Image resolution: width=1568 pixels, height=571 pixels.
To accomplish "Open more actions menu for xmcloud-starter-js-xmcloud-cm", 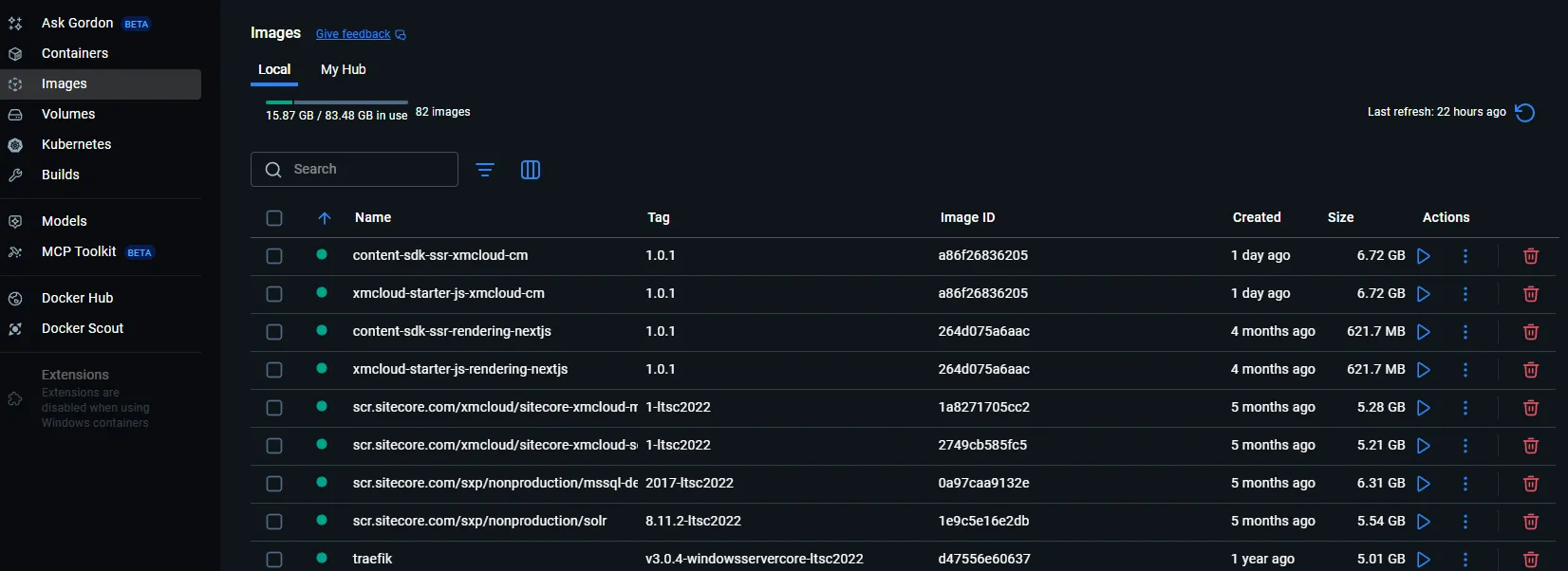I will click(x=1465, y=294).
